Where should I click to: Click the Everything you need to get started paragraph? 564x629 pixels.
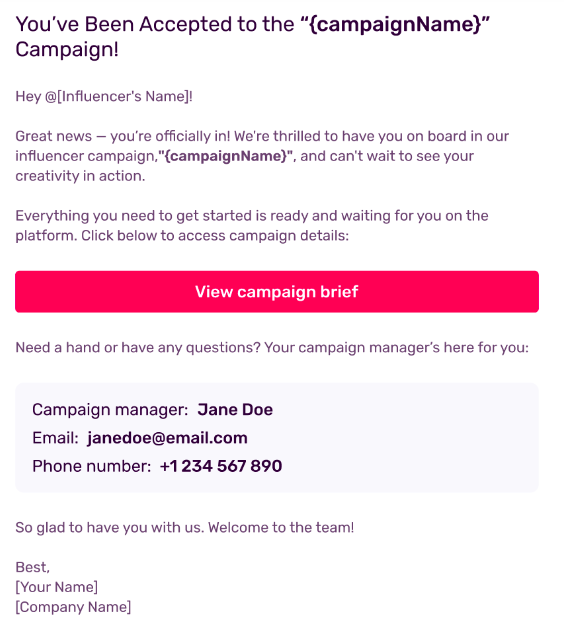(252, 226)
